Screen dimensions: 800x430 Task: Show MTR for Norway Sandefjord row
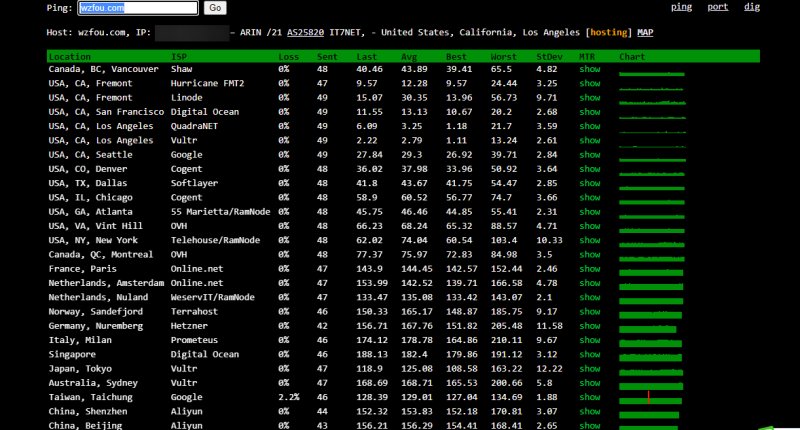coord(589,312)
